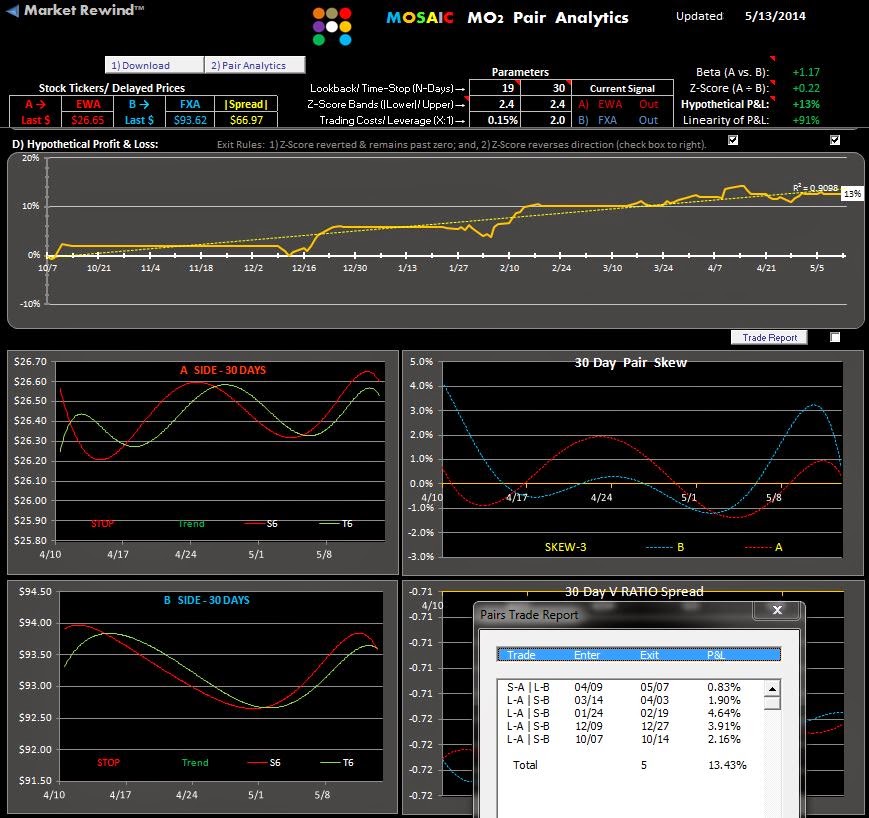
Task: Click the P&L column header in report
Action: [715, 655]
